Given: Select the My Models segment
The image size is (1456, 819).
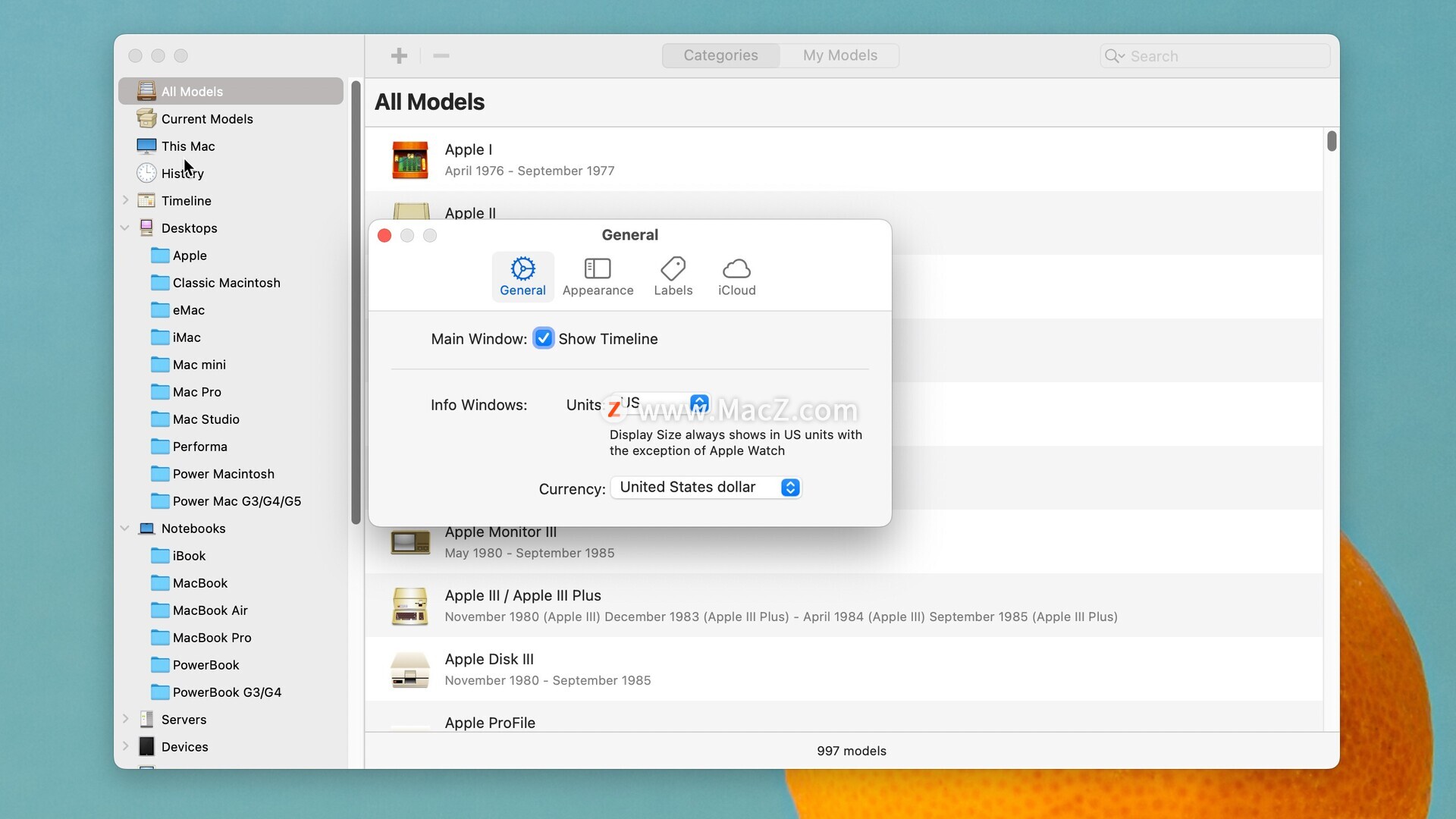Looking at the screenshot, I should (840, 55).
